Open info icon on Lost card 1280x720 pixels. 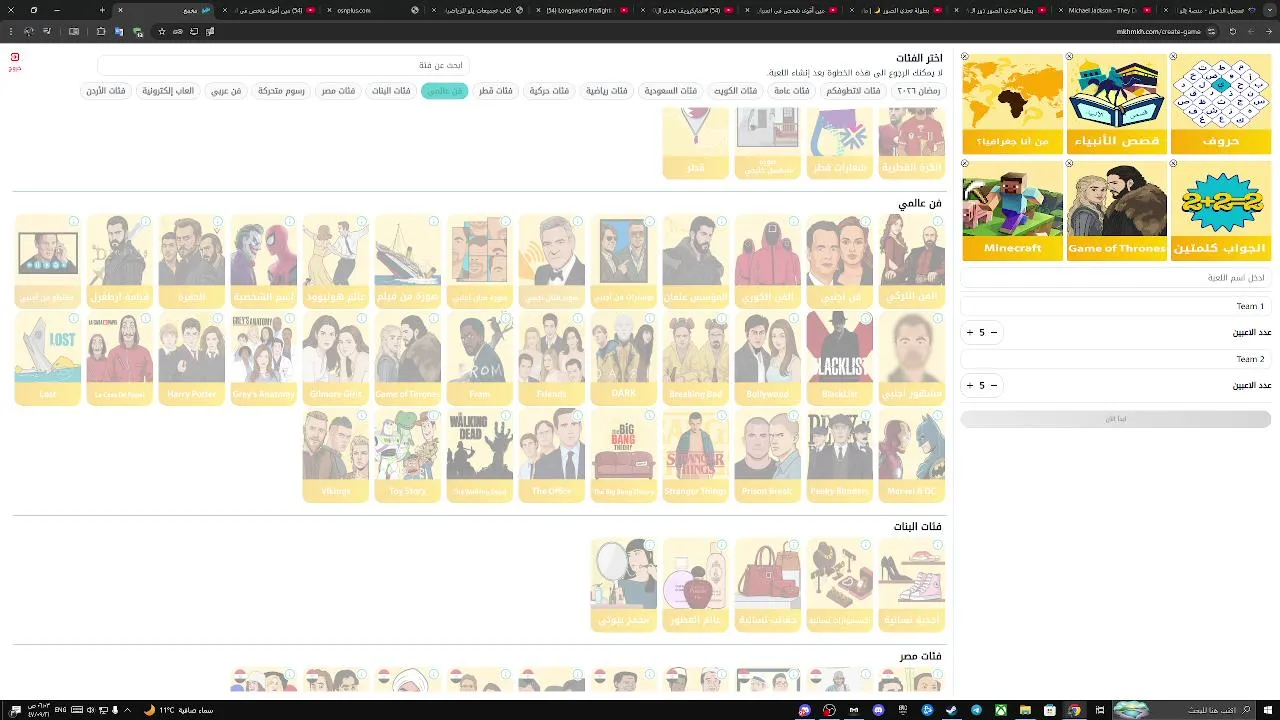pyautogui.click(x=73, y=319)
